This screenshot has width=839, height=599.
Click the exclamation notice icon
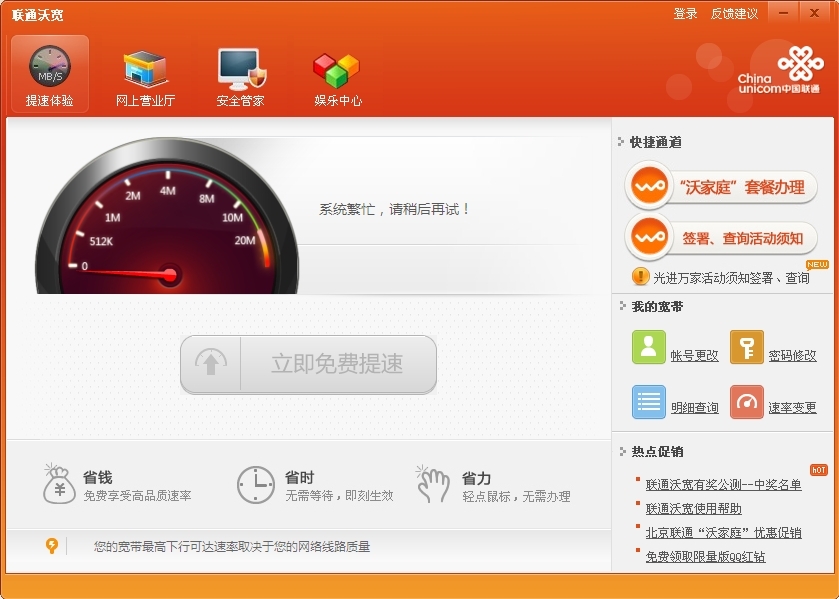pyautogui.click(x=640, y=277)
